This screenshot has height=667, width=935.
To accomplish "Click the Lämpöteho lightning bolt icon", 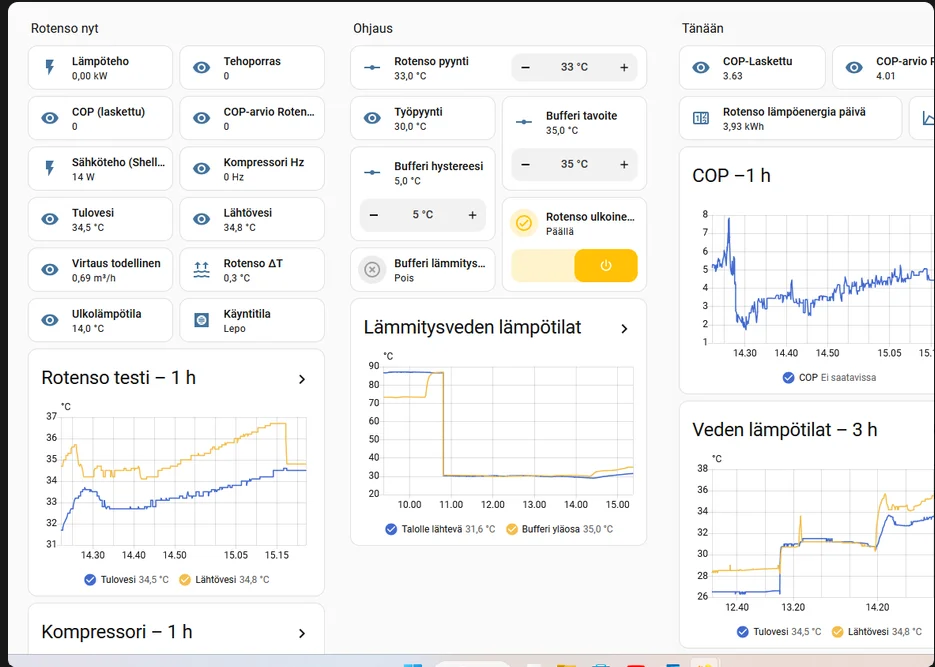I will tap(50, 67).
